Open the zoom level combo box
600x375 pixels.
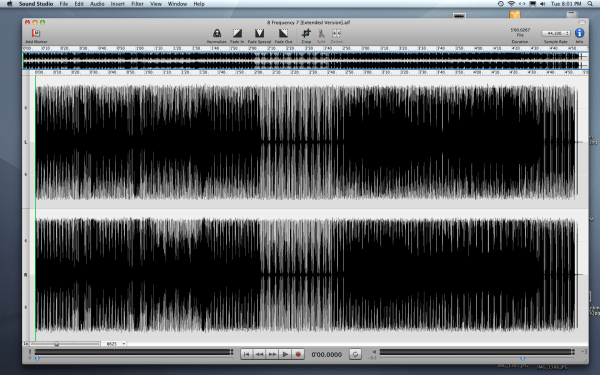tap(114, 344)
